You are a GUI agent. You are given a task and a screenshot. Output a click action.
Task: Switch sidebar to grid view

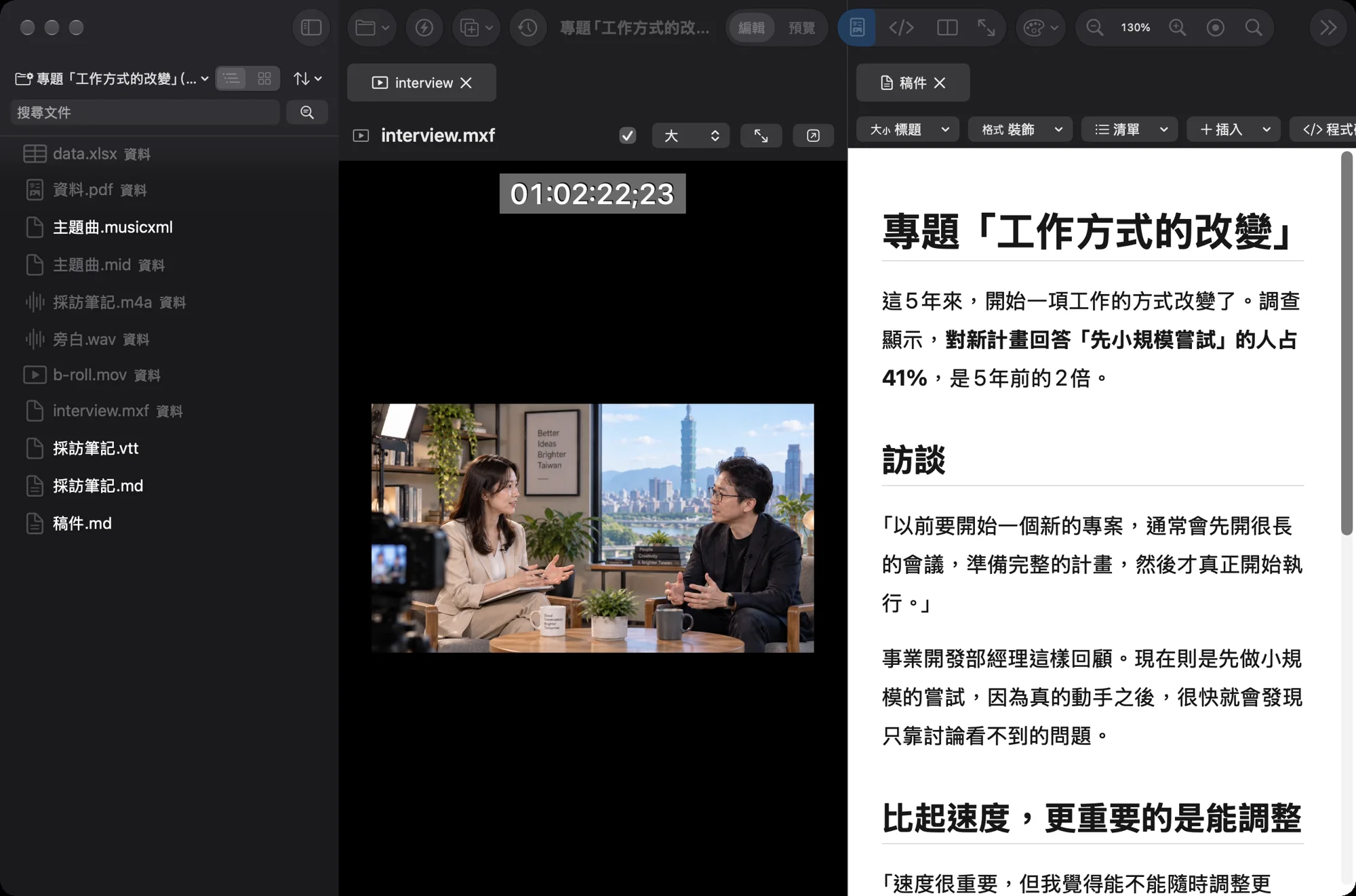click(264, 79)
